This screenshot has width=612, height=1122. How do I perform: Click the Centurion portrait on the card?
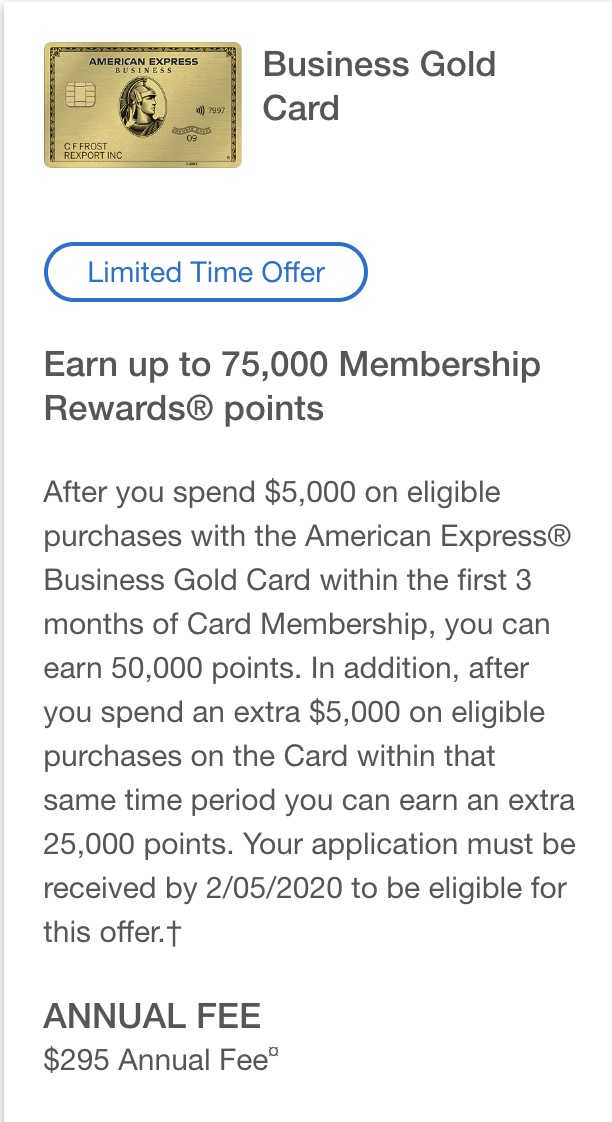[x=142, y=108]
